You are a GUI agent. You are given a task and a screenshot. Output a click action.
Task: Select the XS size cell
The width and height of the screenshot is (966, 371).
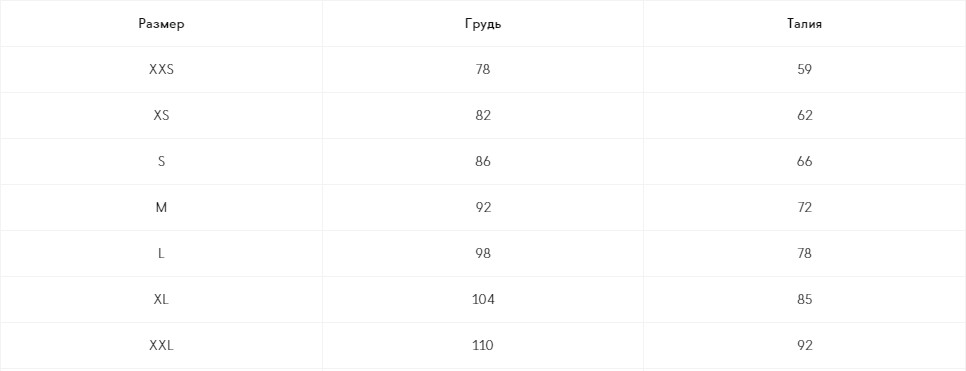161,115
